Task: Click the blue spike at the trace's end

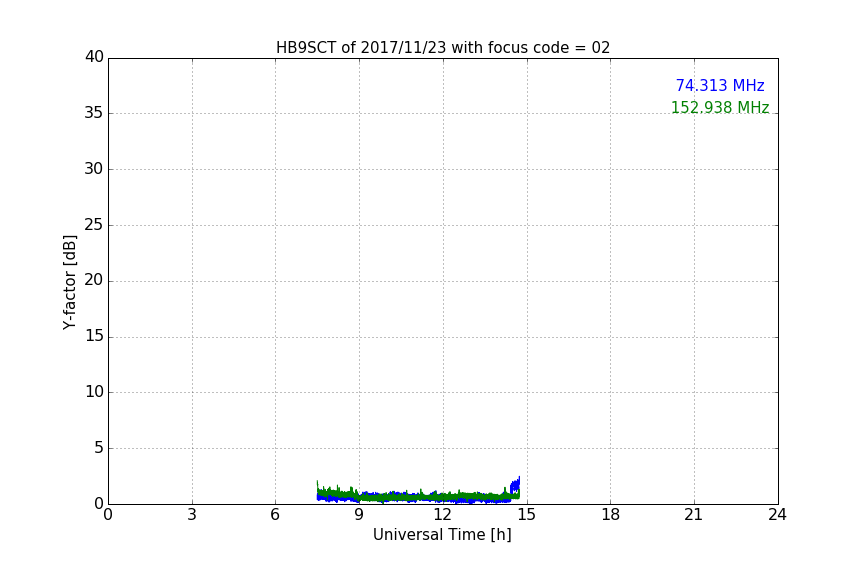Action: pyautogui.click(x=516, y=486)
